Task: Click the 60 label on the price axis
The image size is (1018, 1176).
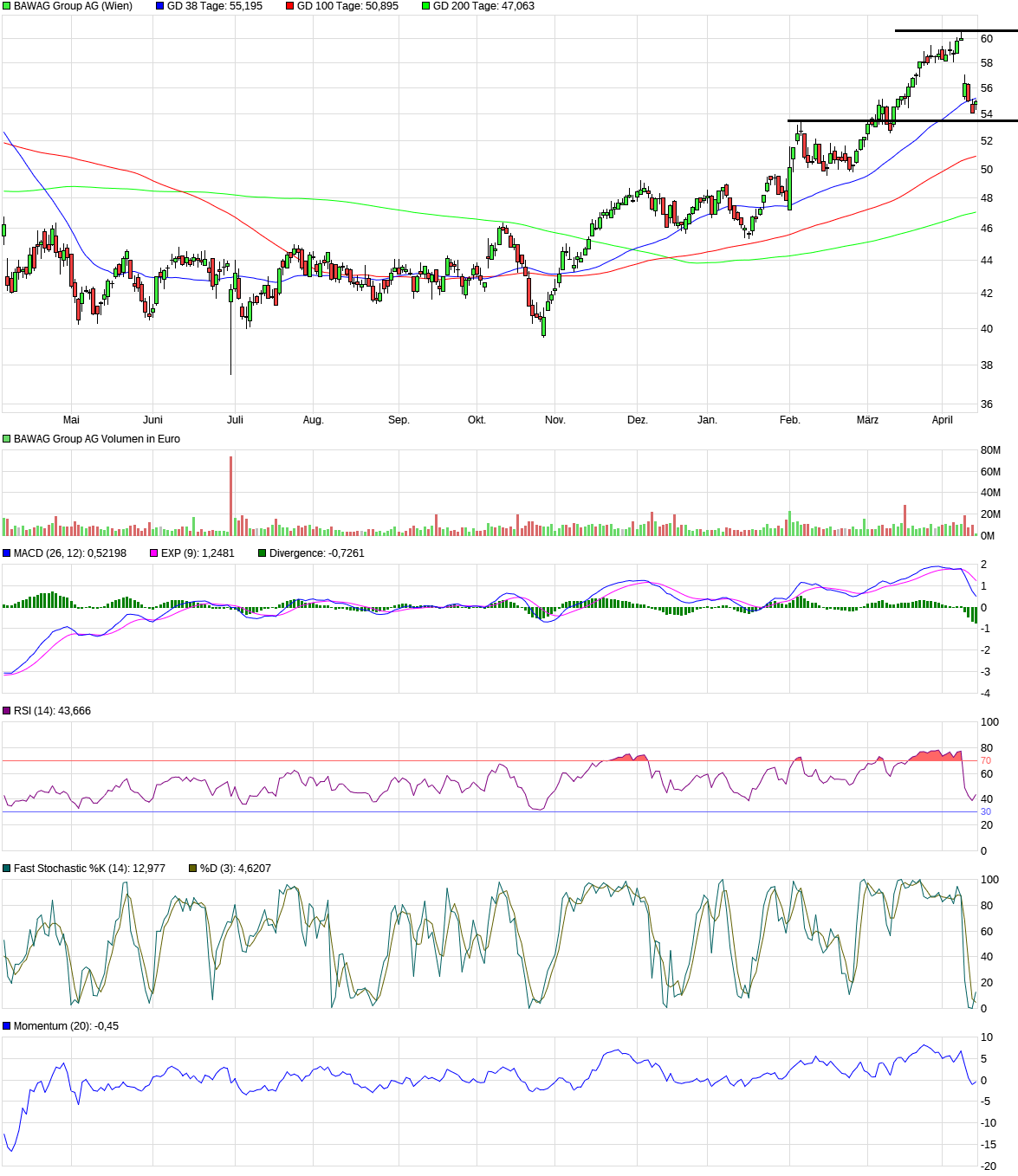Action: (987, 39)
